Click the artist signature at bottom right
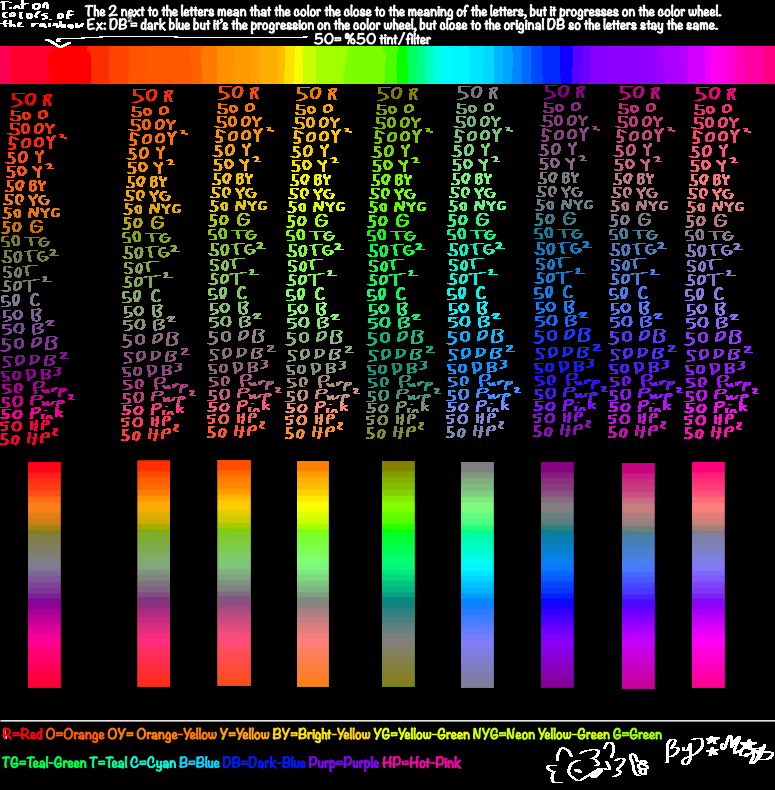The image size is (775, 790). (x=718, y=752)
